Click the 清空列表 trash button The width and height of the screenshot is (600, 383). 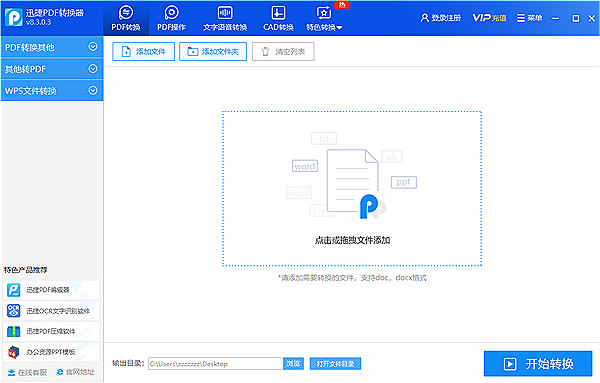click(x=283, y=52)
